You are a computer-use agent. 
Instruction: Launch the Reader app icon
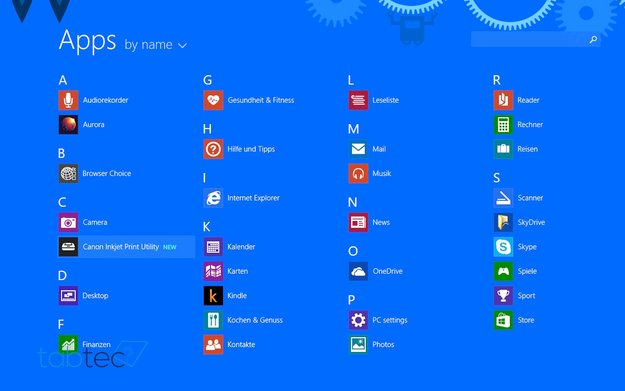pyautogui.click(x=503, y=100)
